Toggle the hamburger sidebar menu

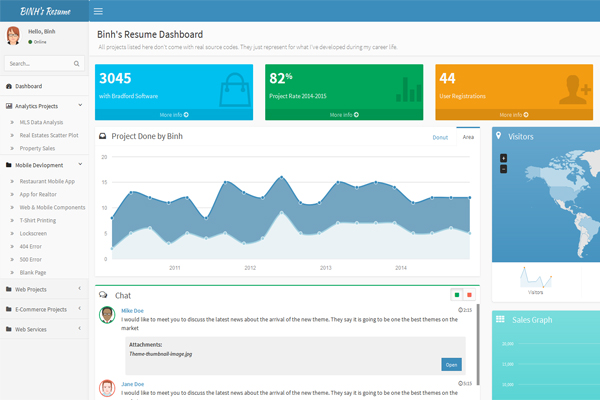97,11
